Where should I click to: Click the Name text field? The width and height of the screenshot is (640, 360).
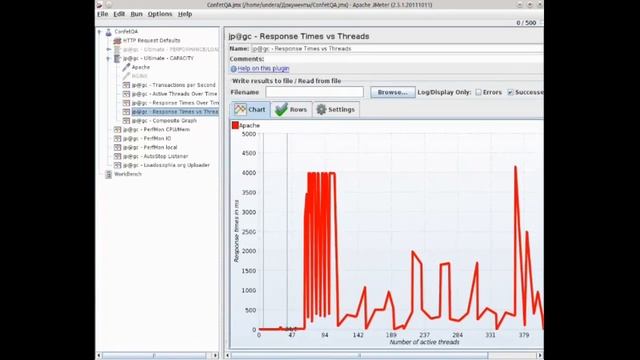point(397,49)
